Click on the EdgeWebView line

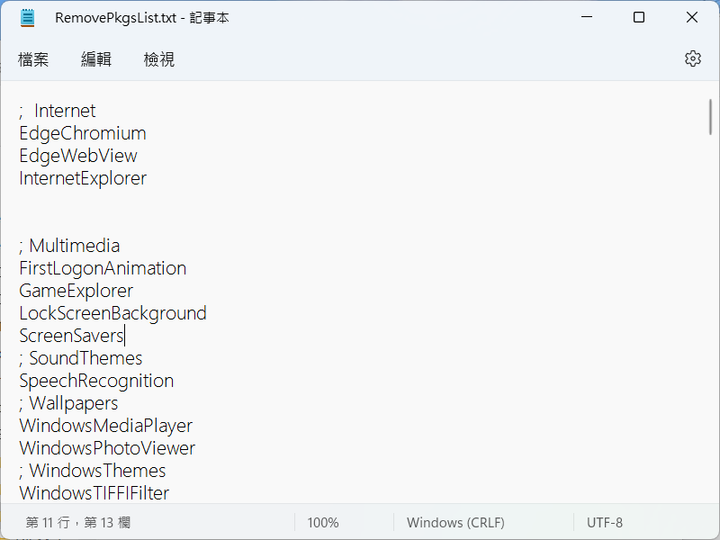tap(78, 156)
